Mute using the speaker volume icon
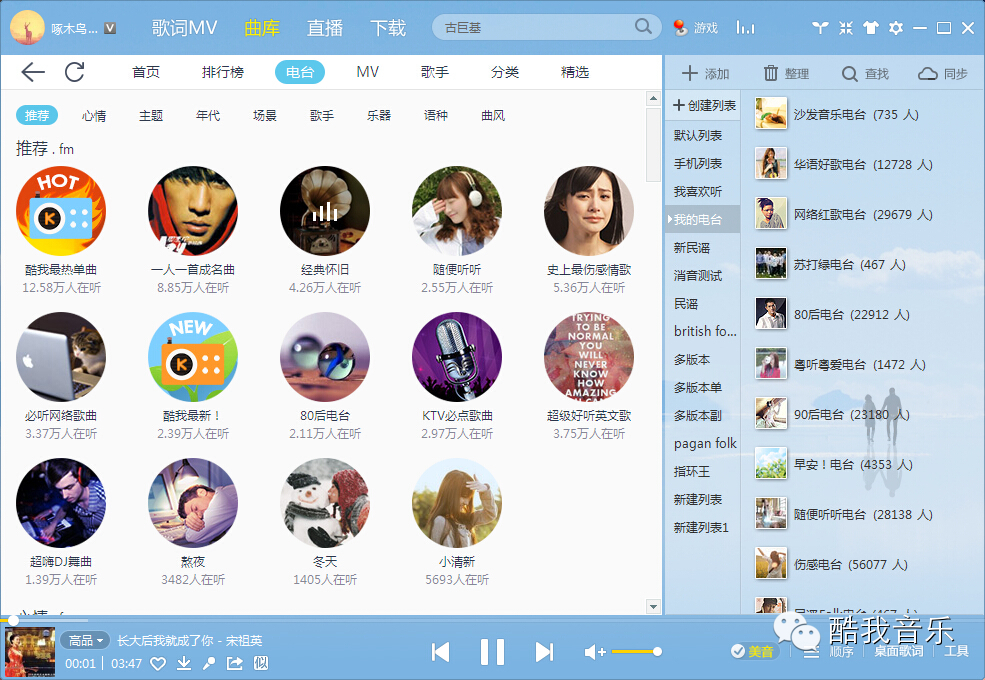985x680 pixels. (594, 652)
